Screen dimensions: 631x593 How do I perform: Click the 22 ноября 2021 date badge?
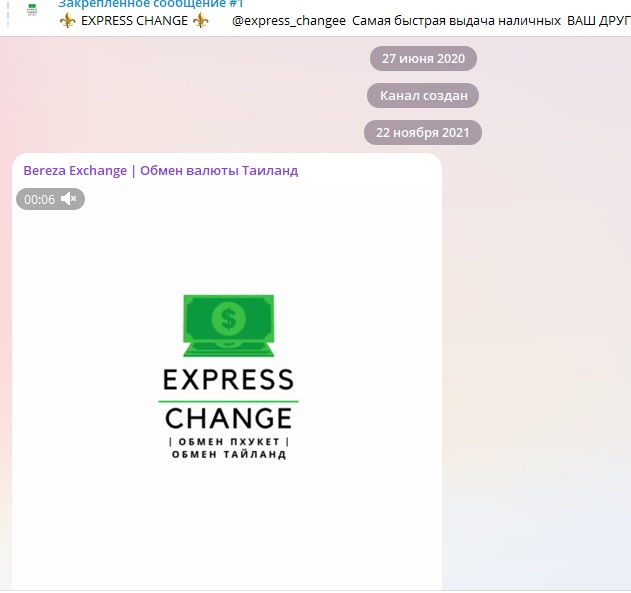click(x=423, y=132)
